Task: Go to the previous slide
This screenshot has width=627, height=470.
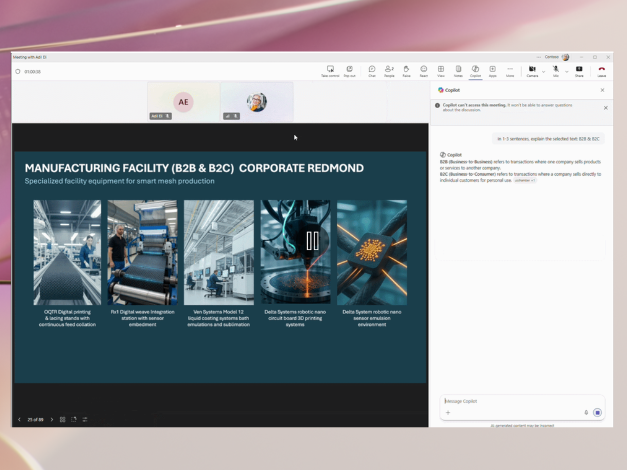Action: coord(19,420)
